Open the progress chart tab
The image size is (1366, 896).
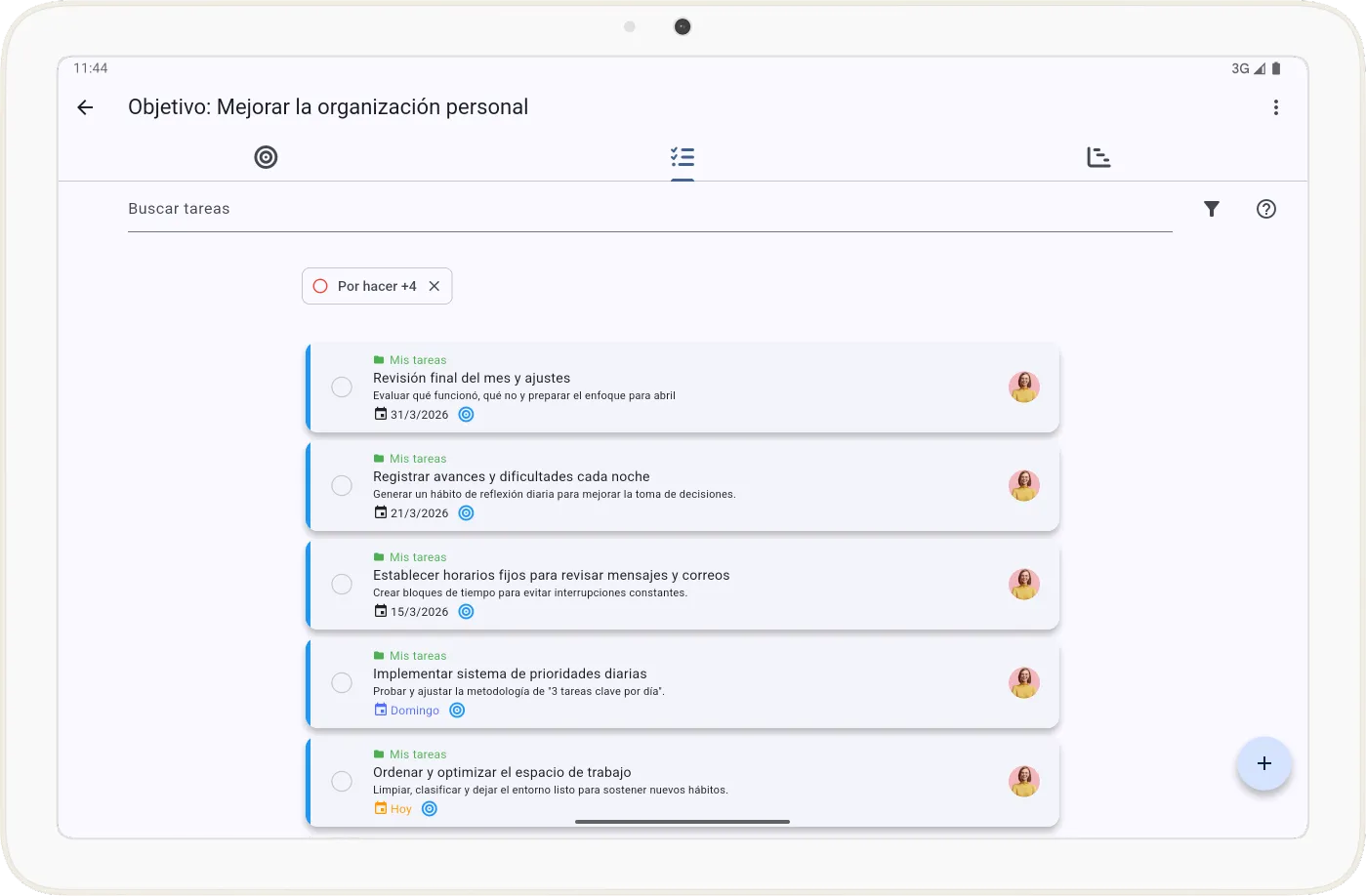click(x=1098, y=157)
